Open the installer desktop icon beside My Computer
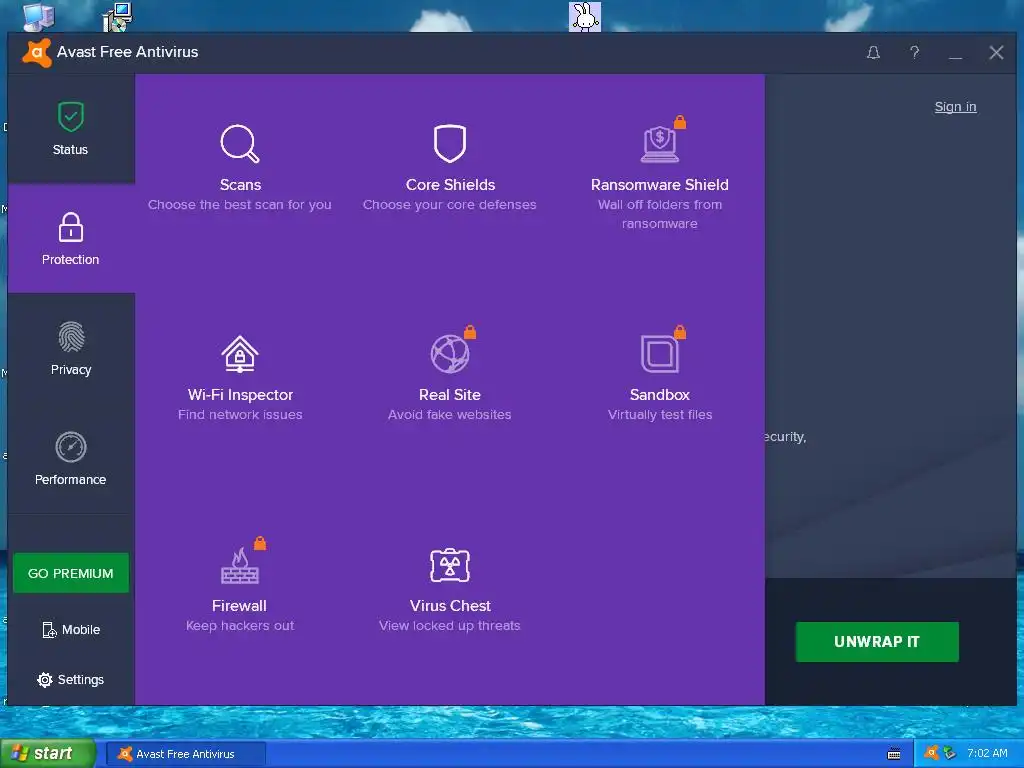 [x=118, y=16]
